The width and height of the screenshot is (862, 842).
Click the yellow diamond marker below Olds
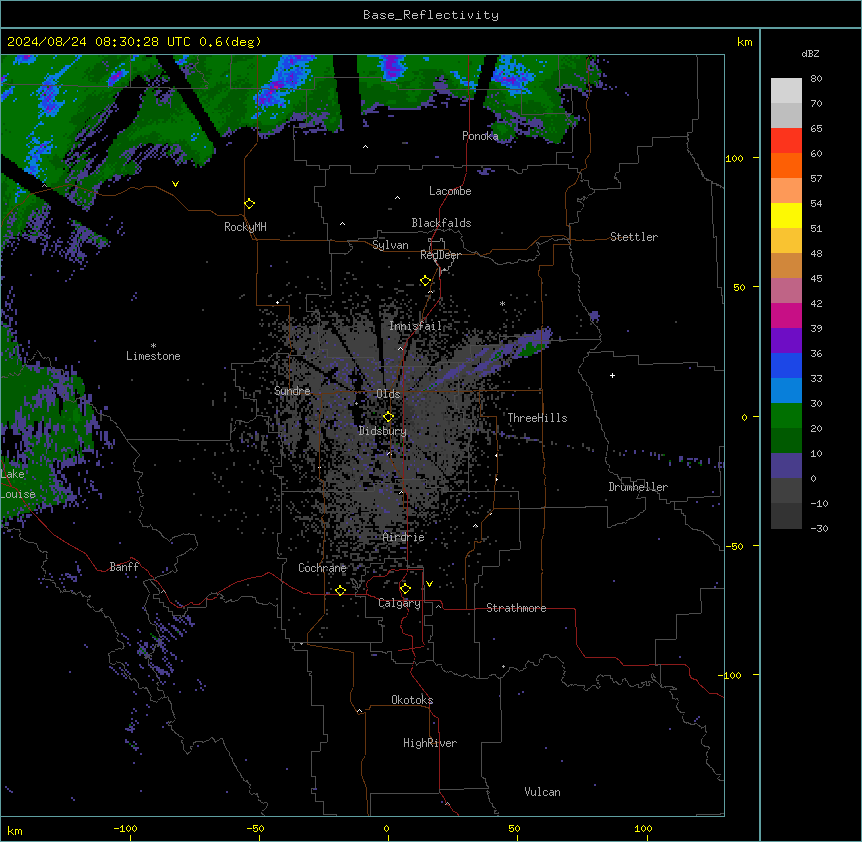click(x=389, y=417)
